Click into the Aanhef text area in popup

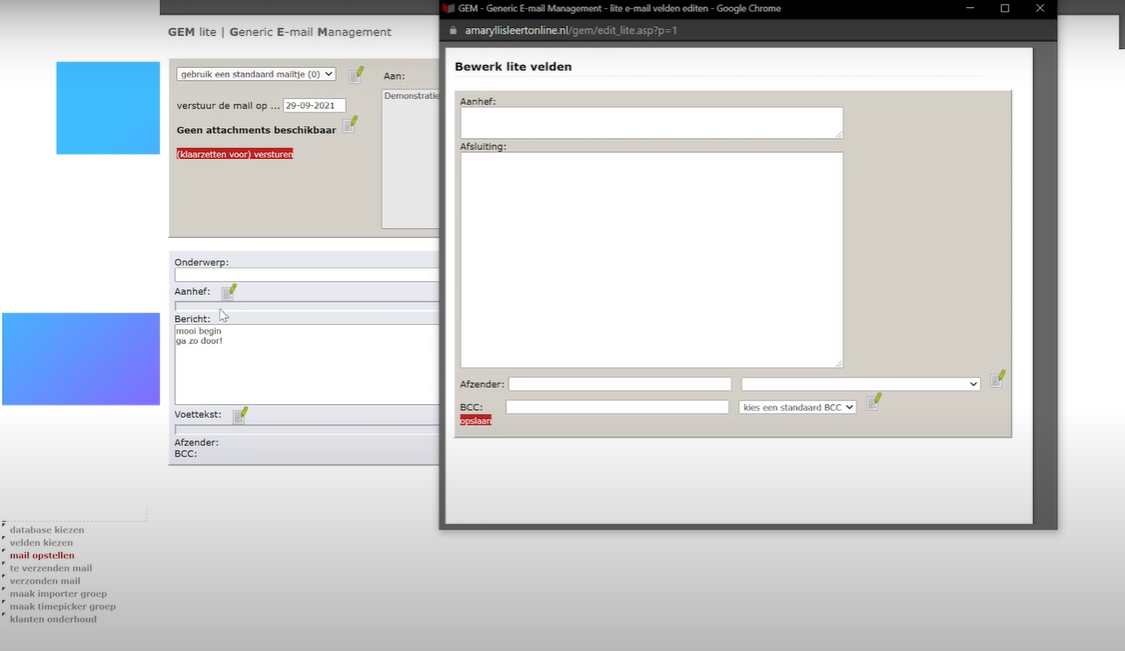(651, 123)
